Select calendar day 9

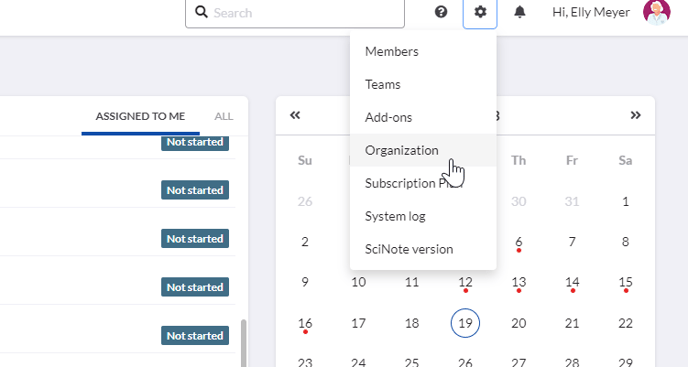(x=305, y=282)
